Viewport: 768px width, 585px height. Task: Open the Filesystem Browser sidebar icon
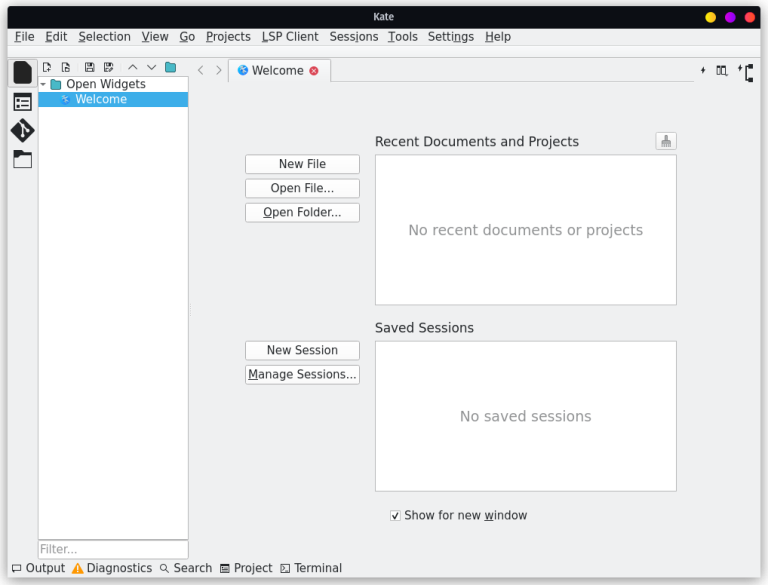tap(22, 159)
